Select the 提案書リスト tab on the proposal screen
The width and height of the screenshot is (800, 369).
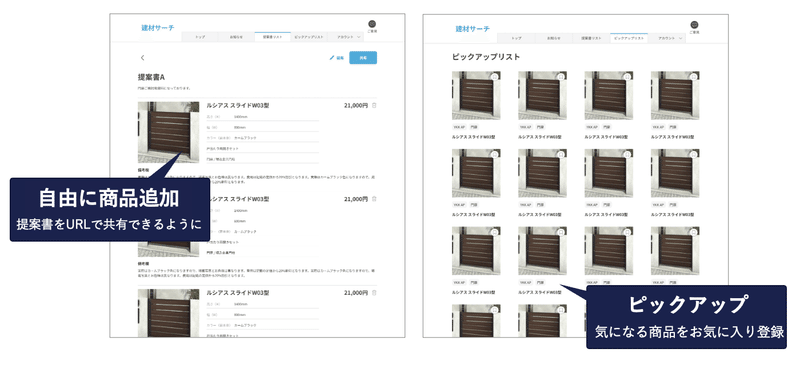coord(272,37)
